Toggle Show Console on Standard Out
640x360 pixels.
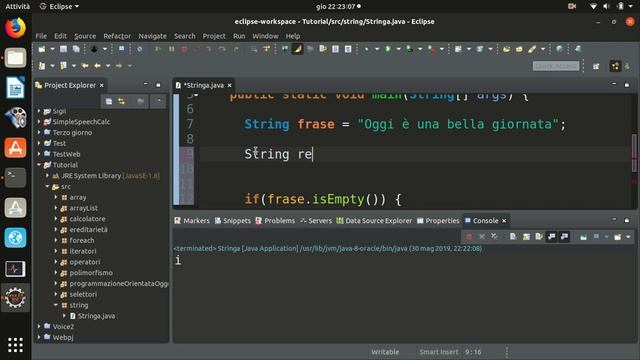click(551, 237)
